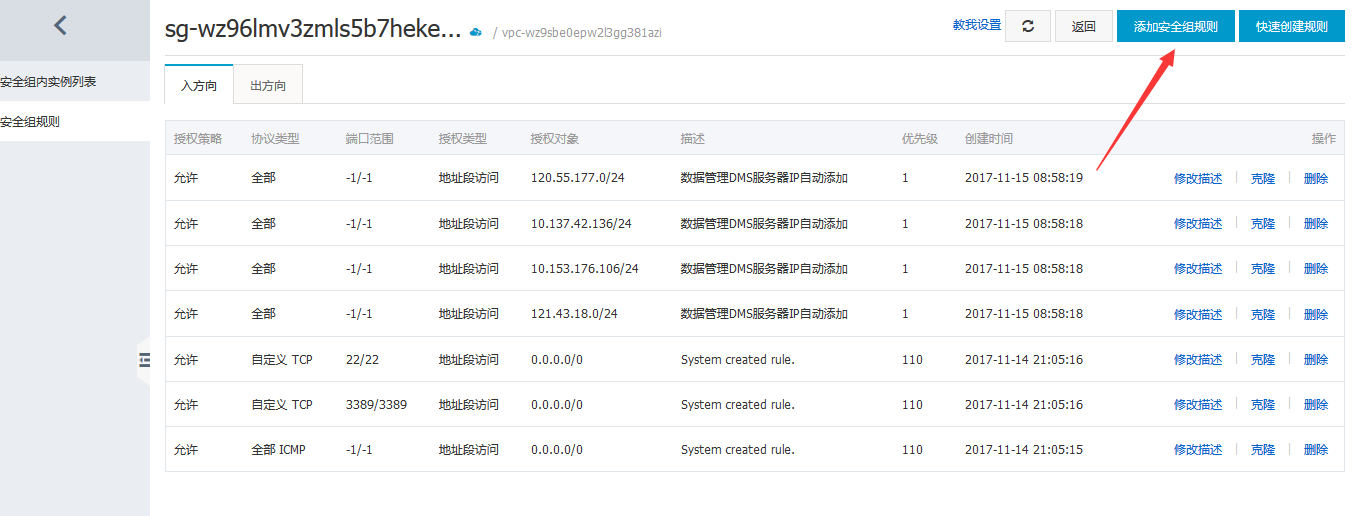Click the 22/22 port range cell

click(x=360, y=359)
